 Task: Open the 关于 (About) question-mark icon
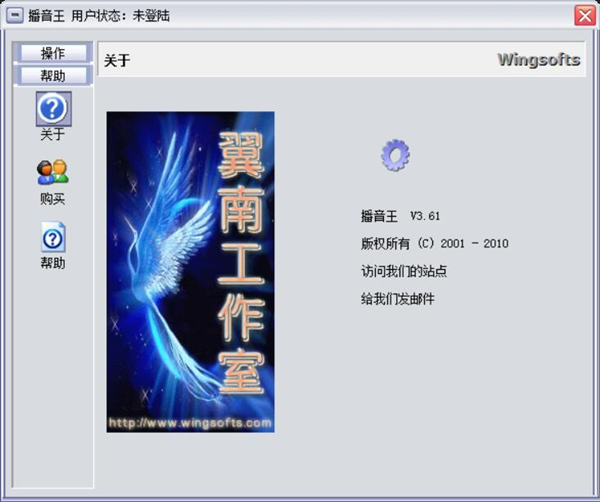[x=54, y=109]
